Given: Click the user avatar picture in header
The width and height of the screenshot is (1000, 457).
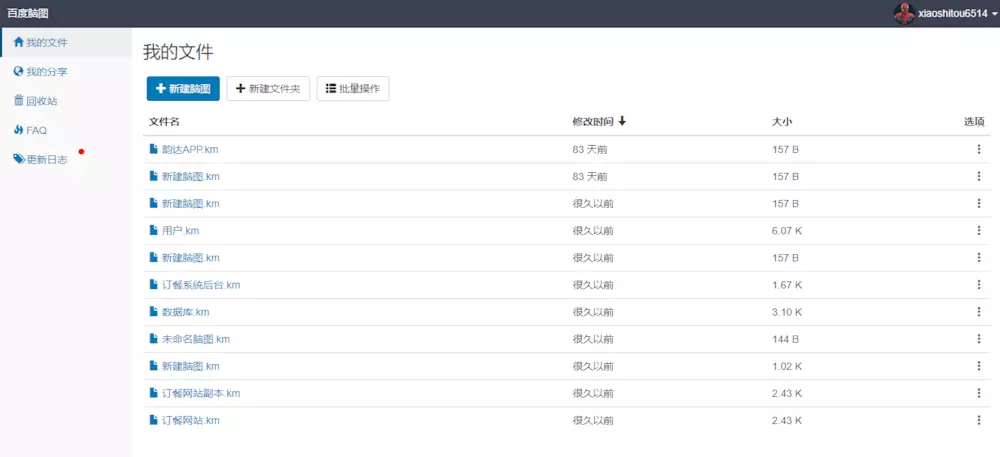Looking at the screenshot, I should click(904, 13).
